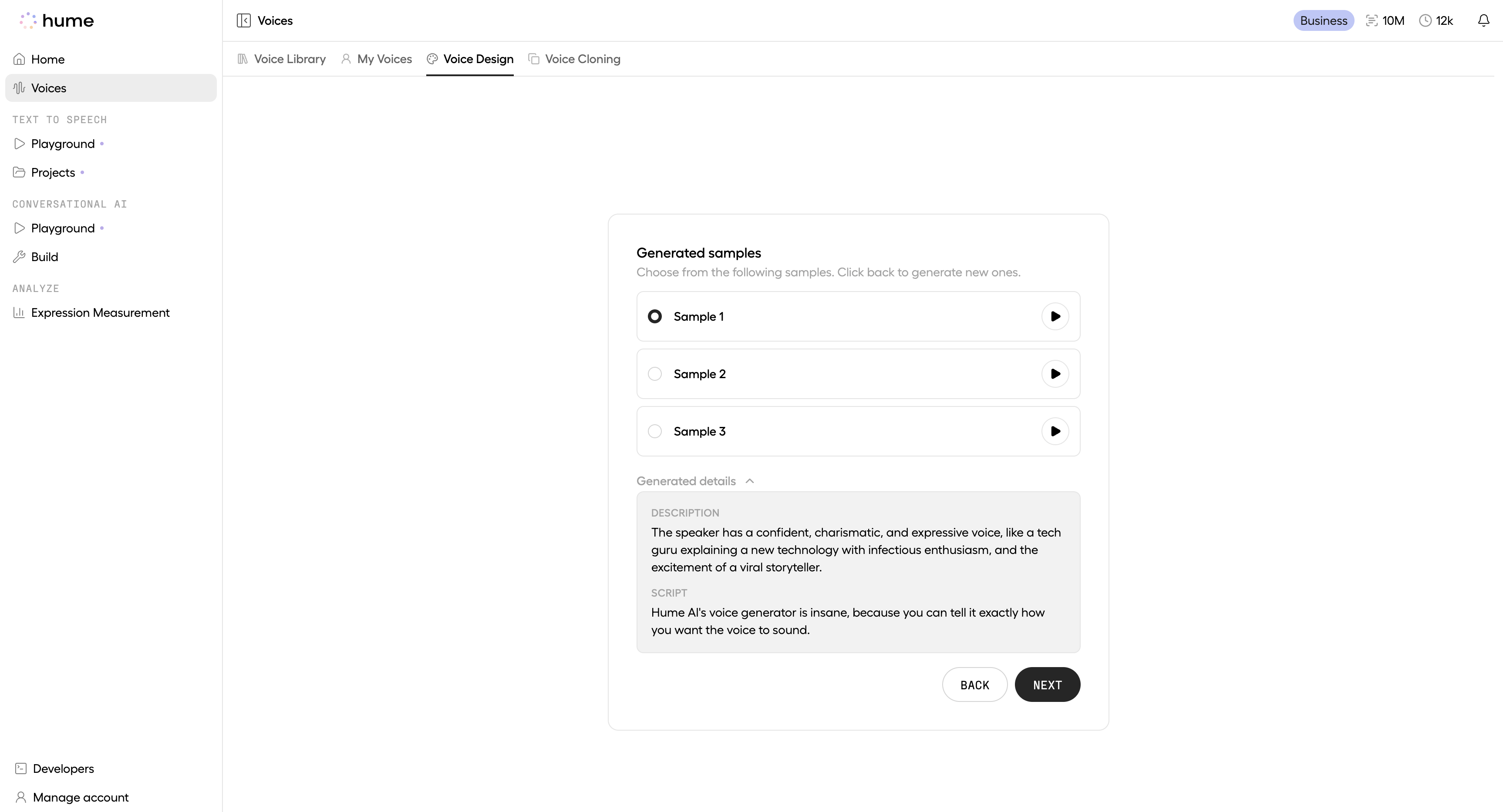Click the hume logo
Image resolution: width=1503 pixels, height=812 pixels.
56,20
